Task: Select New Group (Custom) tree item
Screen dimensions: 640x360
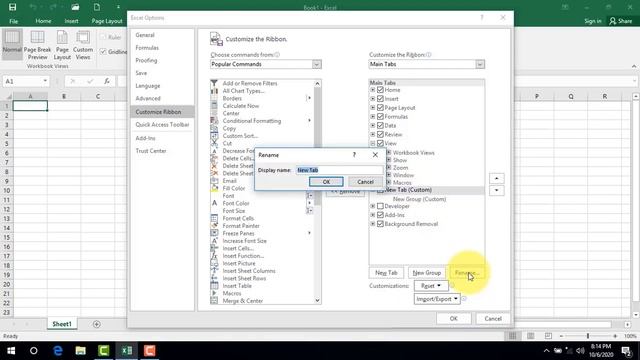Action: 419,199
